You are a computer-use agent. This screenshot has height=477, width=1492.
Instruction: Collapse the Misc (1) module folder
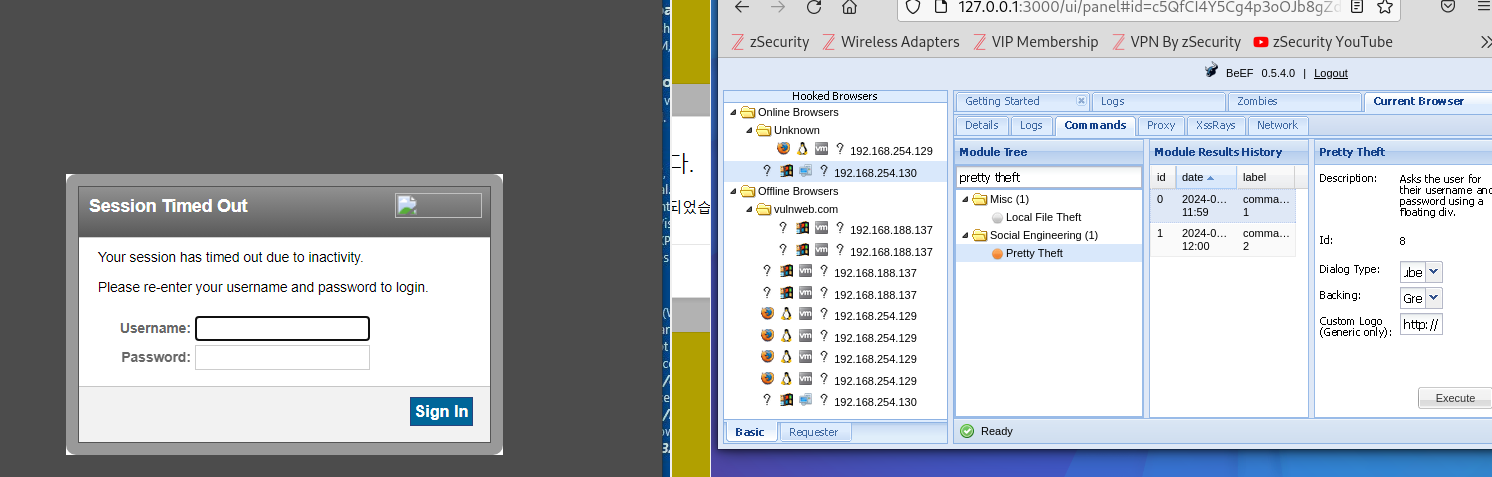pos(966,199)
